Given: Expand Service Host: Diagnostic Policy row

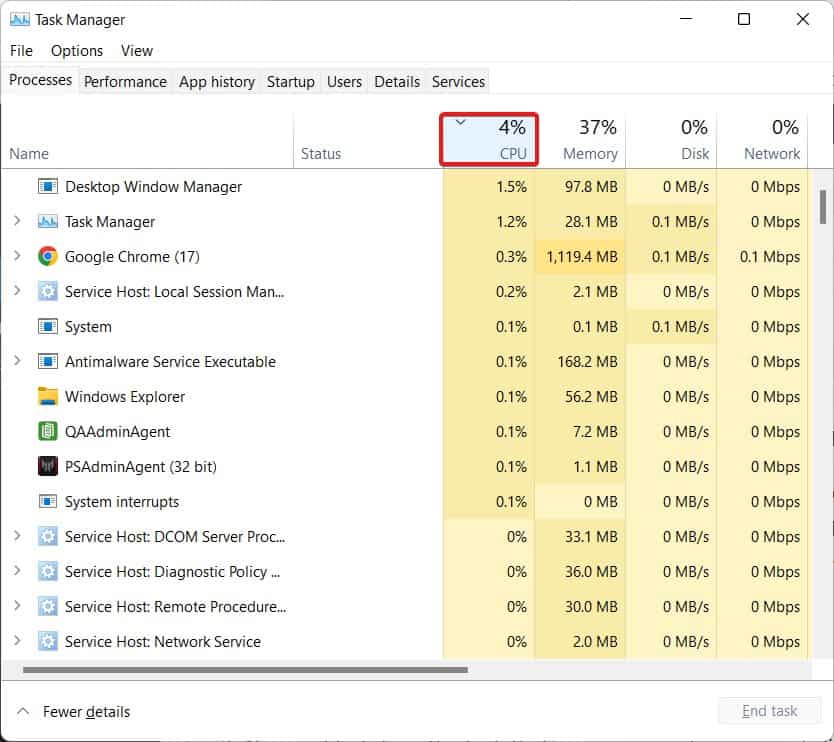Looking at the screenshot, I should point(17,571).
